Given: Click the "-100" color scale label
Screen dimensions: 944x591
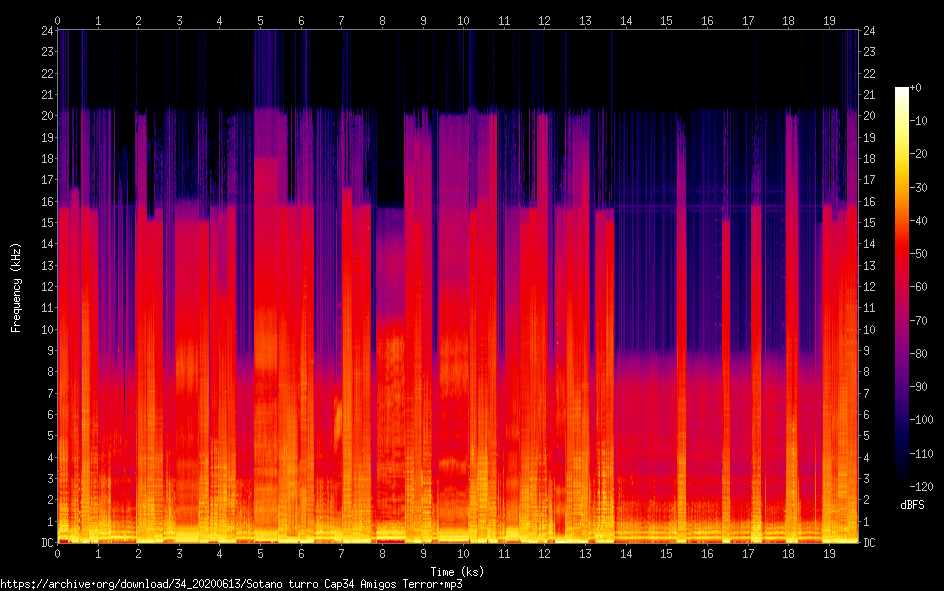Looking at the screenshot, I should tap(921, 420).
